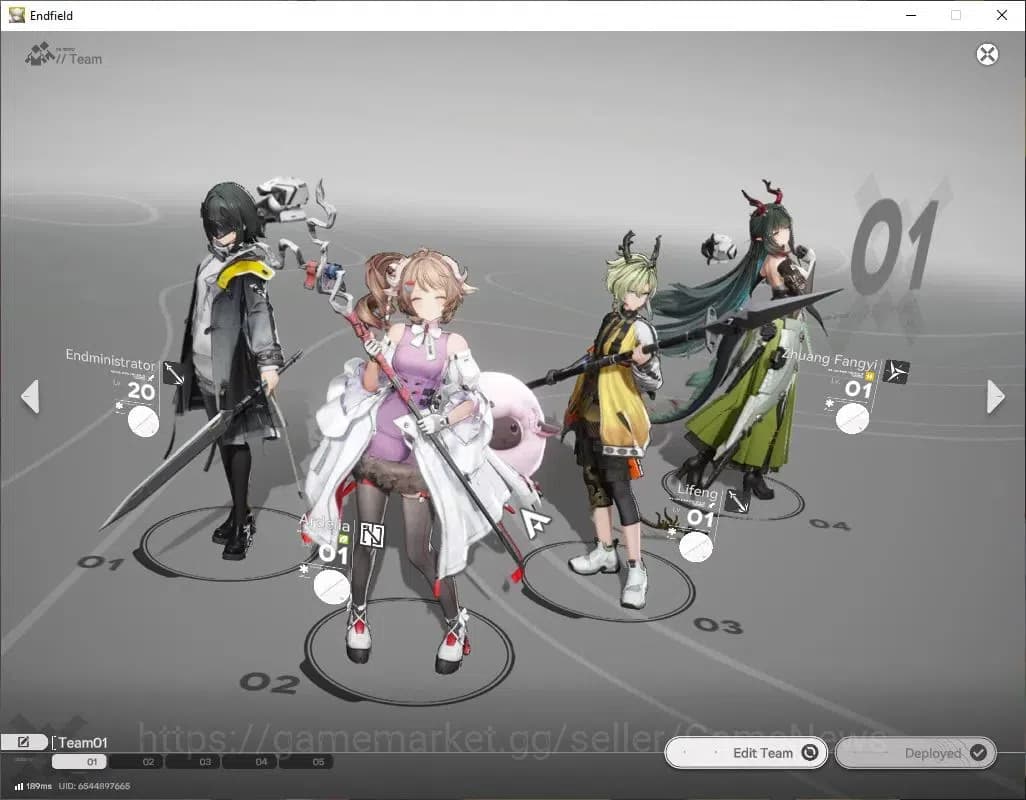Click the Team01 name text

tap(82, 742)
